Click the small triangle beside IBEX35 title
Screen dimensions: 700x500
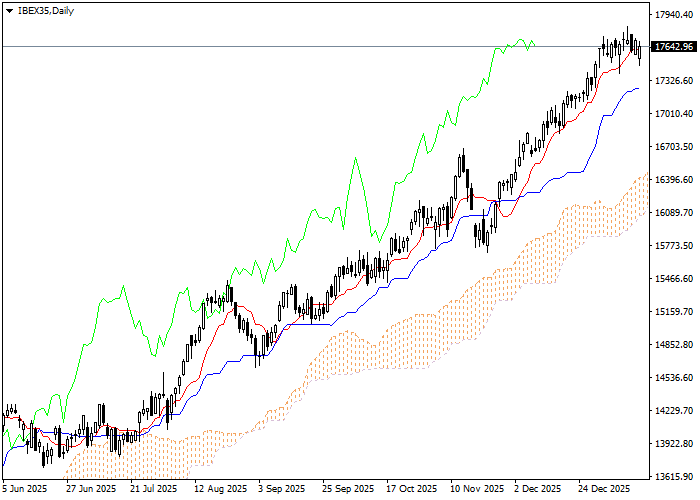(x=9, y=10)
